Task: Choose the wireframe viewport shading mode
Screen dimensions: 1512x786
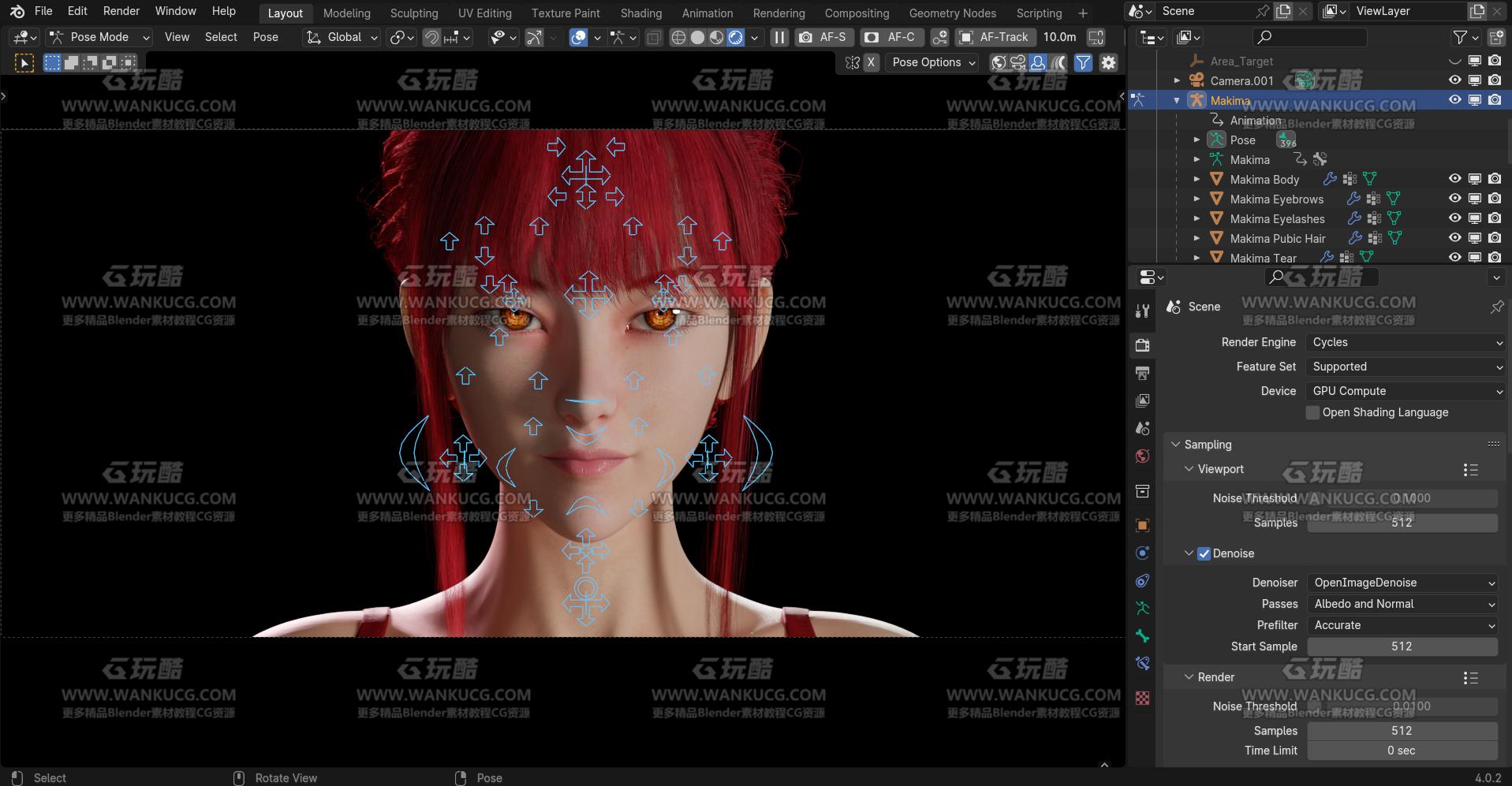Action: coord(678,37)
